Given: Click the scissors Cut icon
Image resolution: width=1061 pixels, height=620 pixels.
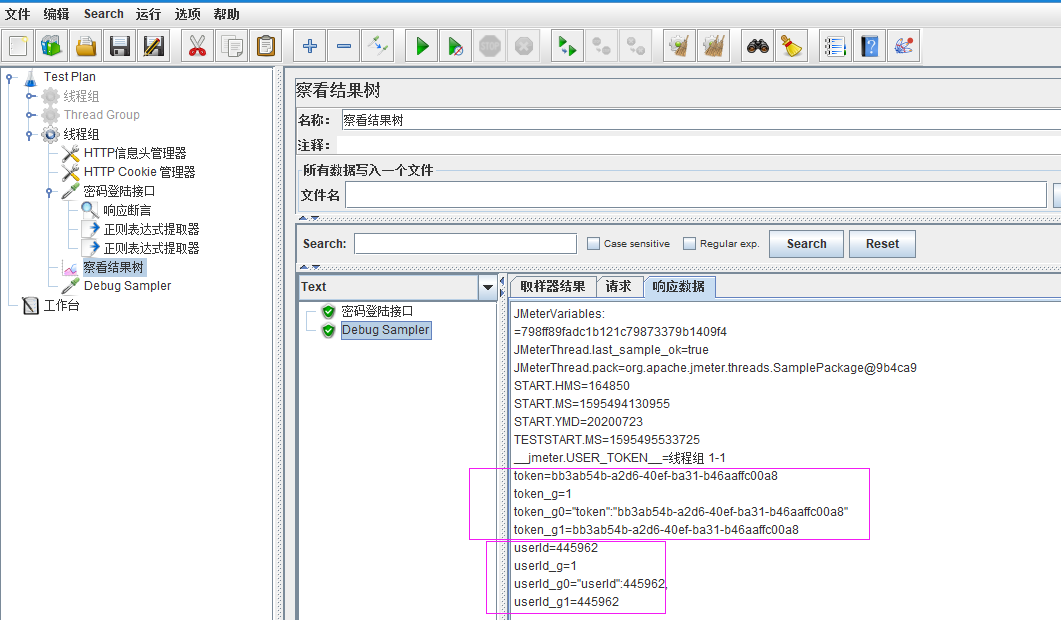Looking at the screenshot, I should pyautogui.click(x=197, y=46).
